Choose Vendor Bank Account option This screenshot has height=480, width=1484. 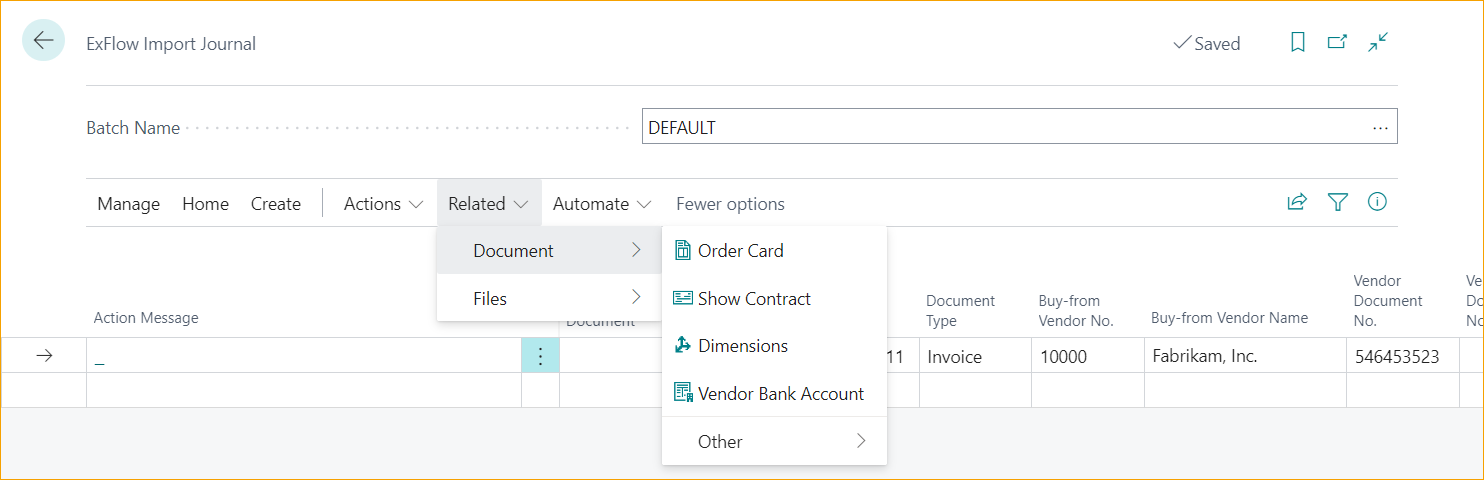(x=780, y=394)
